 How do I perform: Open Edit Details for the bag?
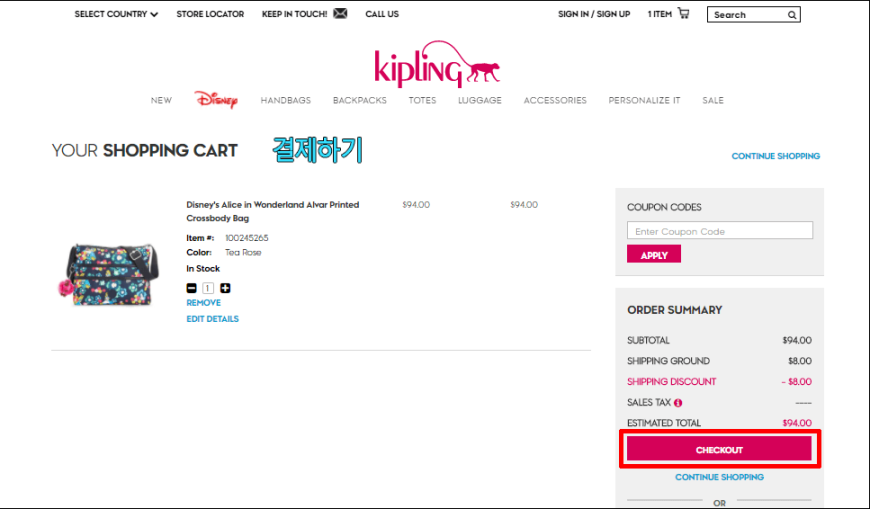pyautogui.click(x=213, y=319)
